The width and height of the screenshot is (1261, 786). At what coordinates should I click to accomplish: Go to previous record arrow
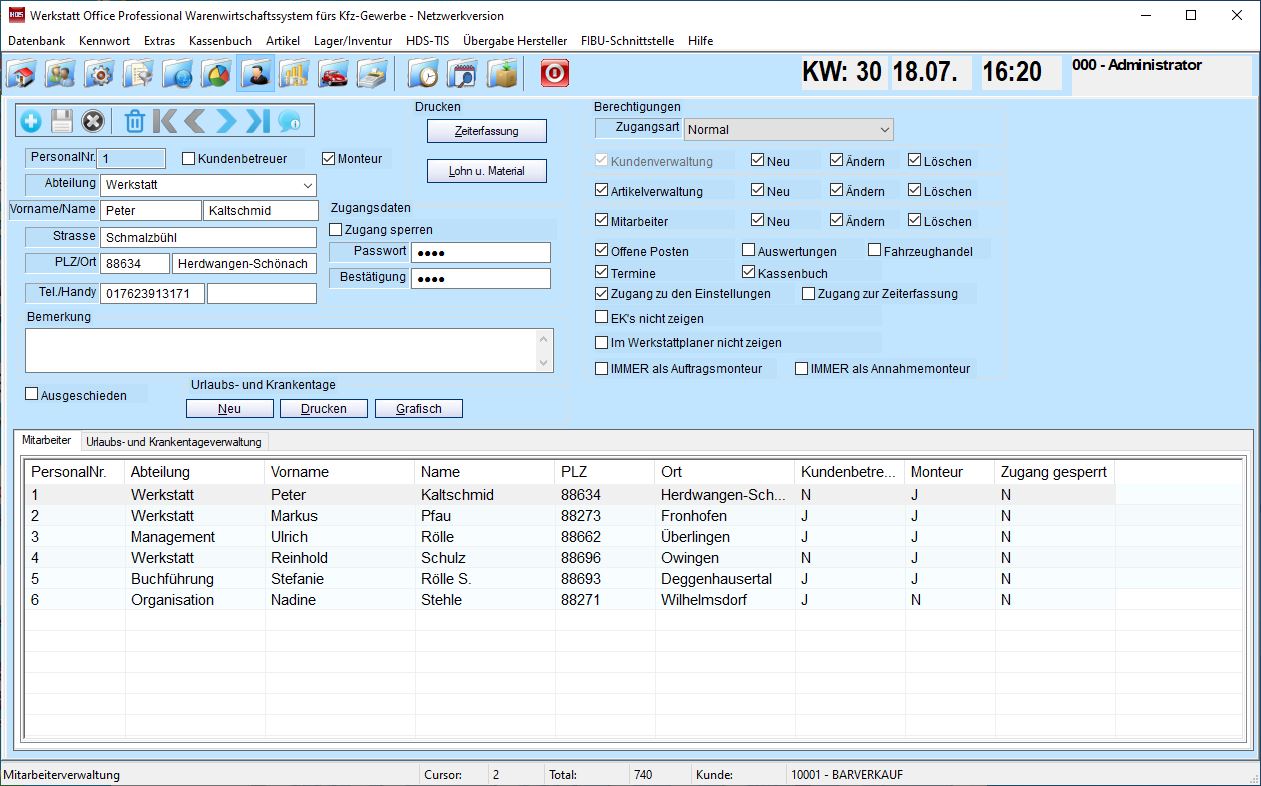195,121
